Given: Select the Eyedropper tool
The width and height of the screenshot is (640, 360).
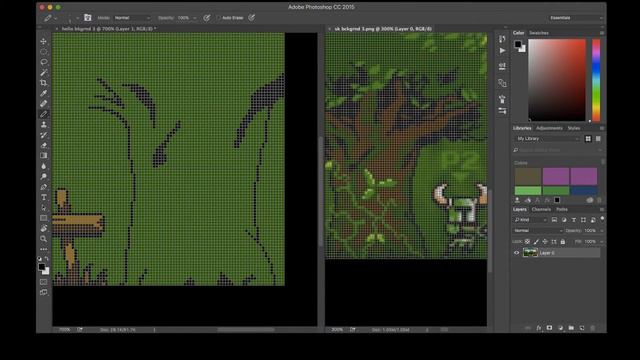Looking at the screenshot, I should pyautogui.click(x=44, y=93).
